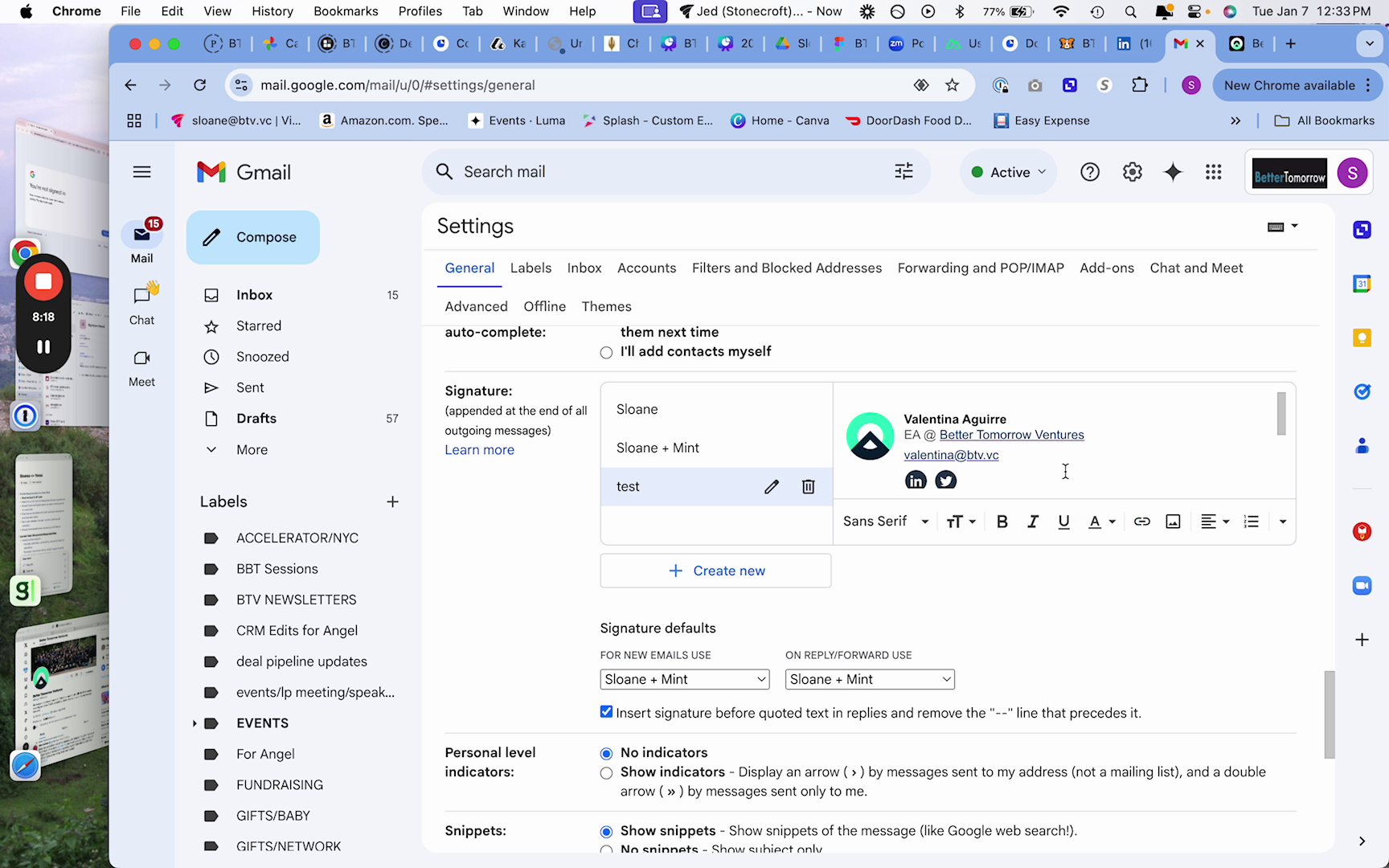The height and width of the screenshot is (868, 1389).
Task: Open Gmail support help icon
Action: (1090, 172)
